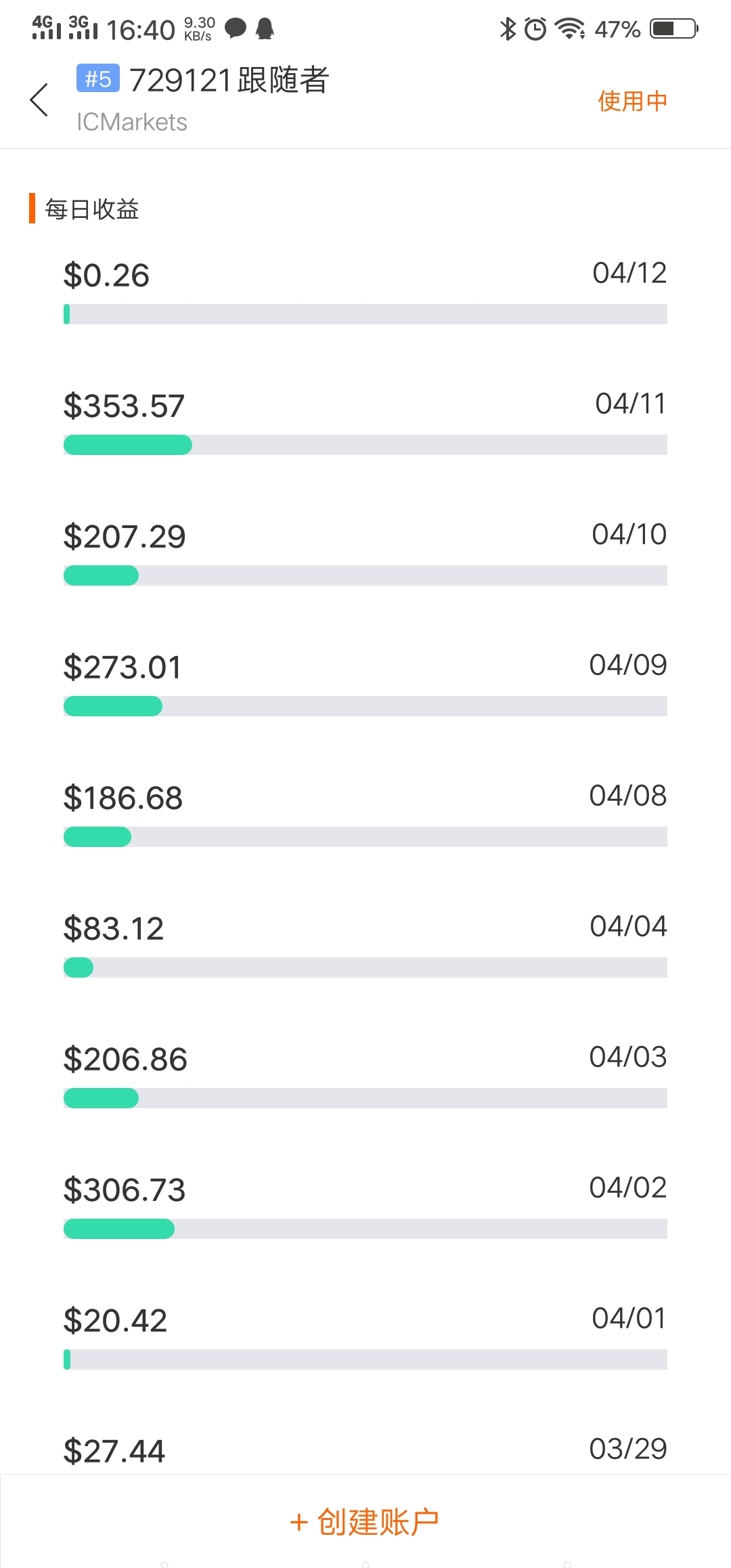Tap the QQ penguin notification icon
Image resolution: width=731 pixels, height=1568 pixels.
(x=265, y=28)
